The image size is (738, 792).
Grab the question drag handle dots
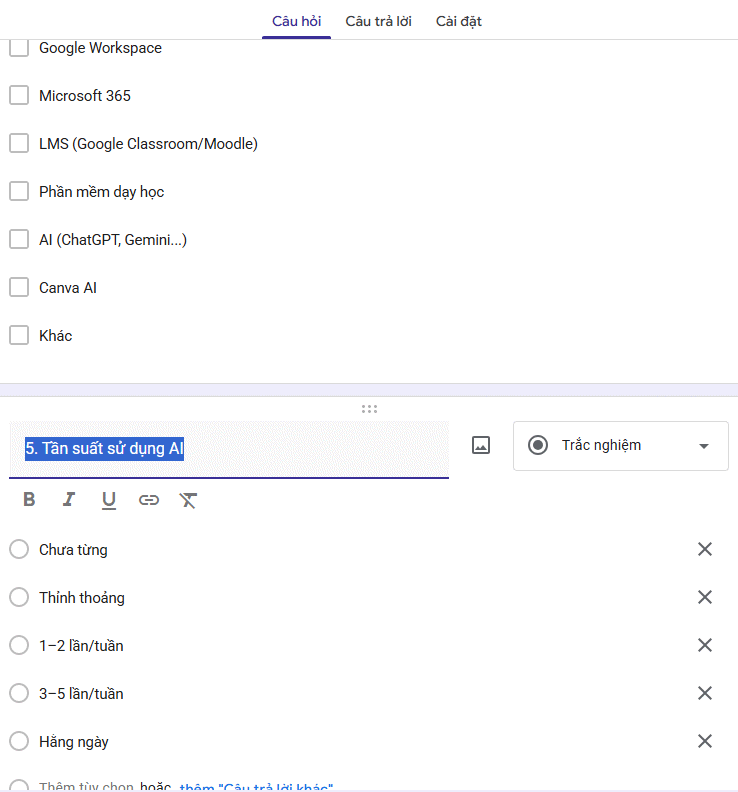pyautogui.click(x=369, y=409)
